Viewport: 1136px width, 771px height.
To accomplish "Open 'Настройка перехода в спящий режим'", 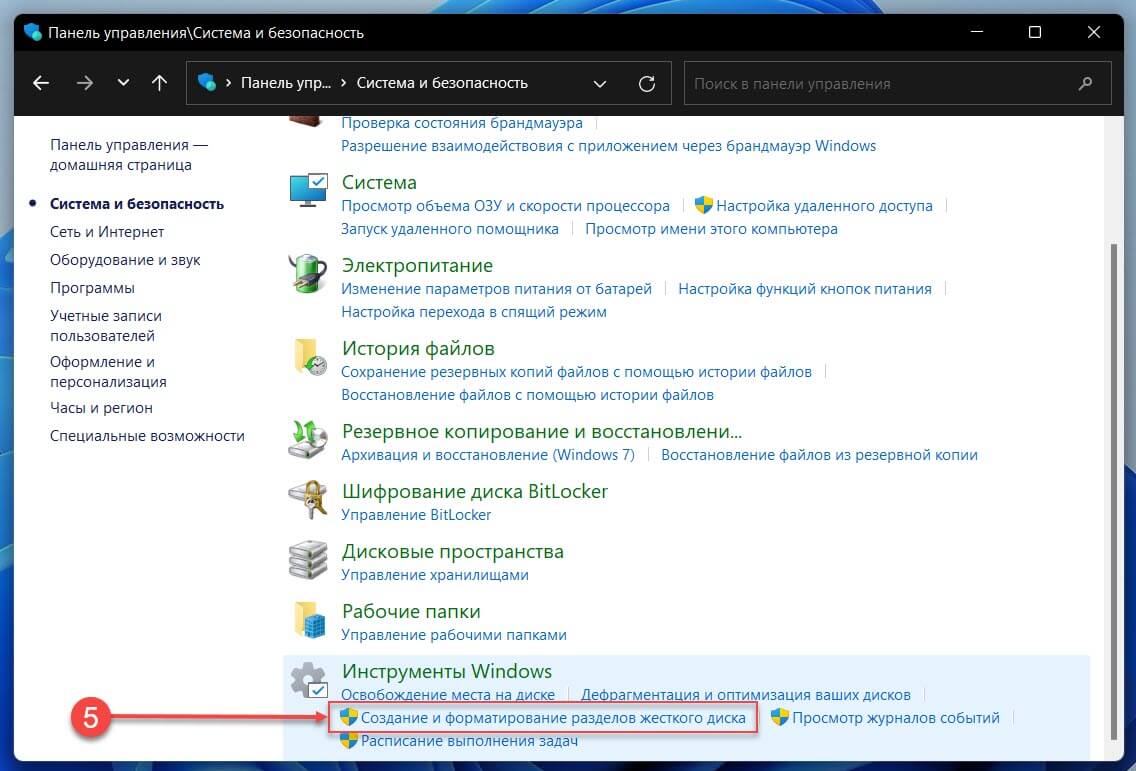I will tap(474, 312).
